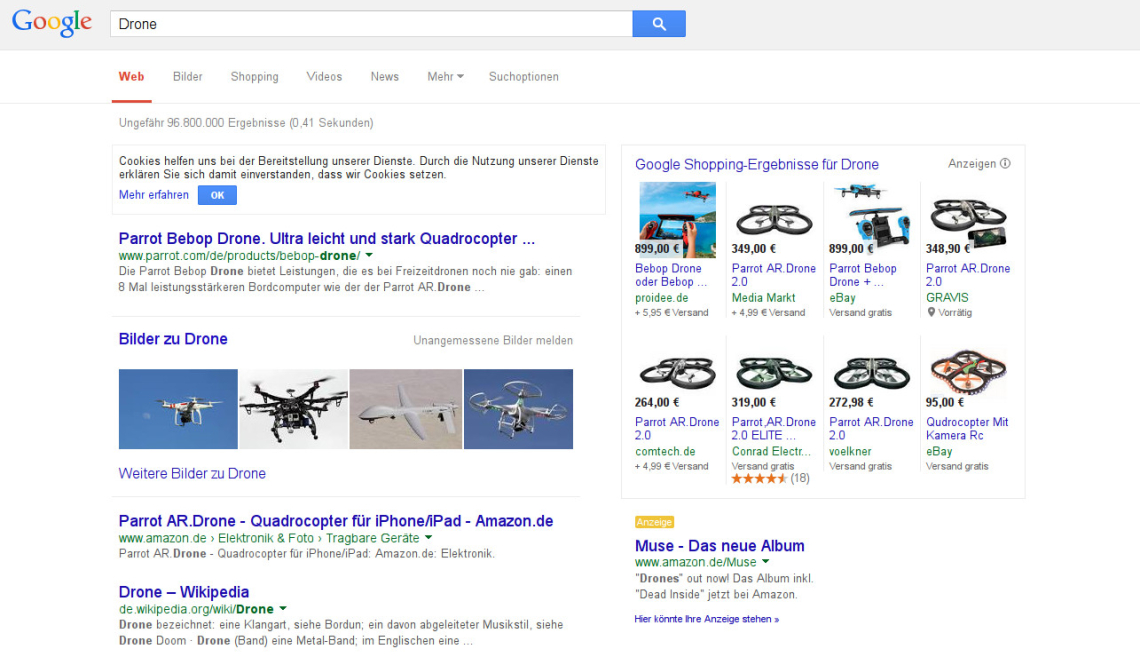
Task: Open the Suchoptionen search tools
Action: pyautogui.click(x=523, y=76)
